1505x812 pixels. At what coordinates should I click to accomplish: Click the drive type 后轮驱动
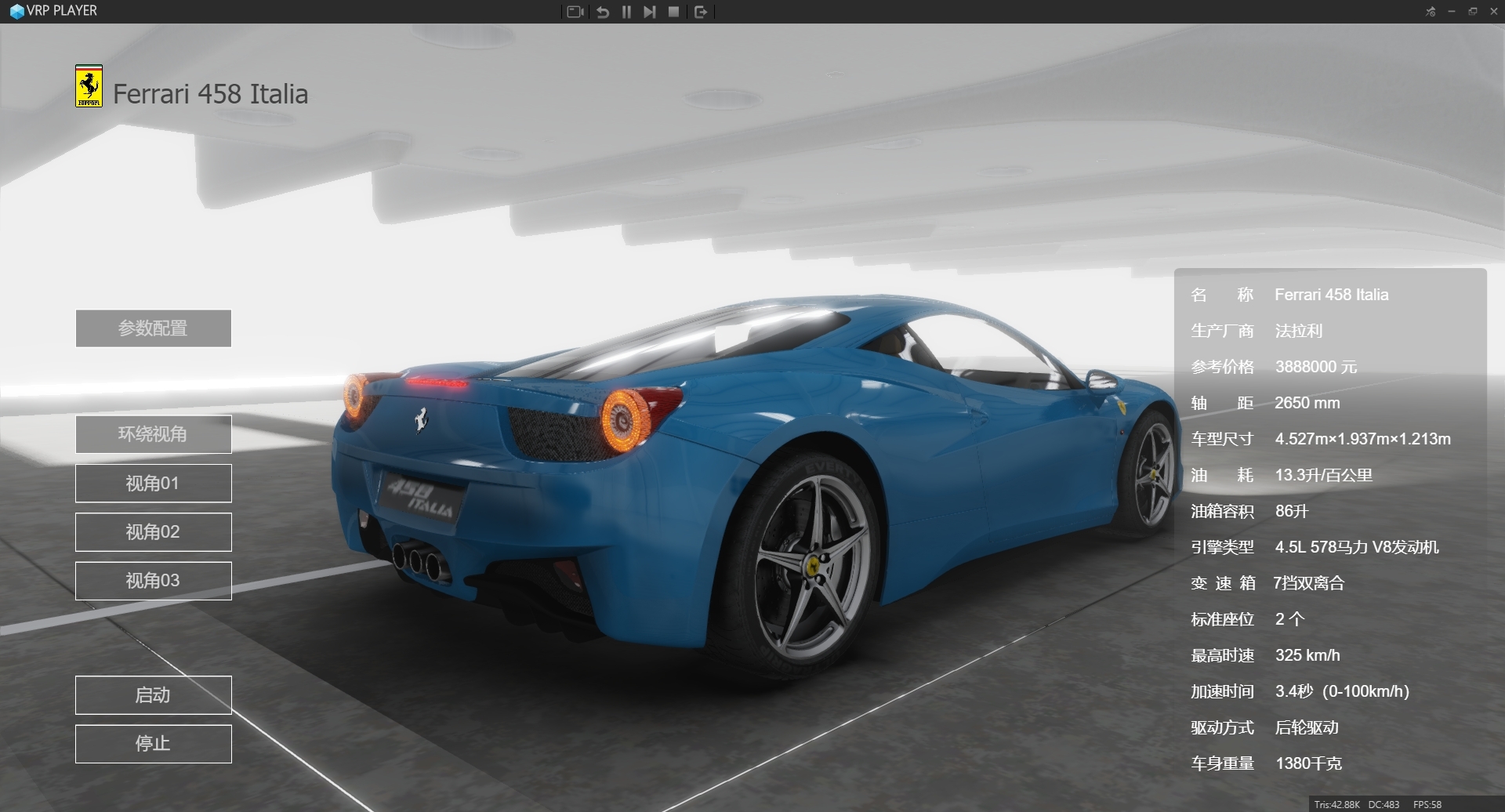(x=1307, y=727)
